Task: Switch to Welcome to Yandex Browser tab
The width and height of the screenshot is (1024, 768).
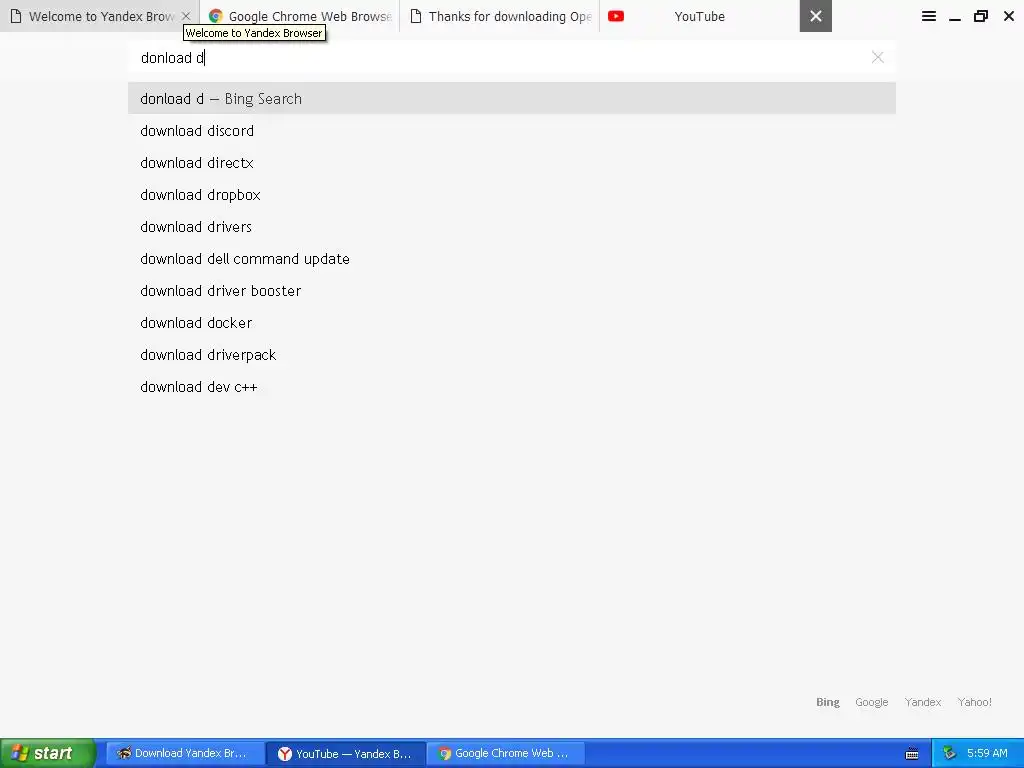Action: tap(99, 16)
